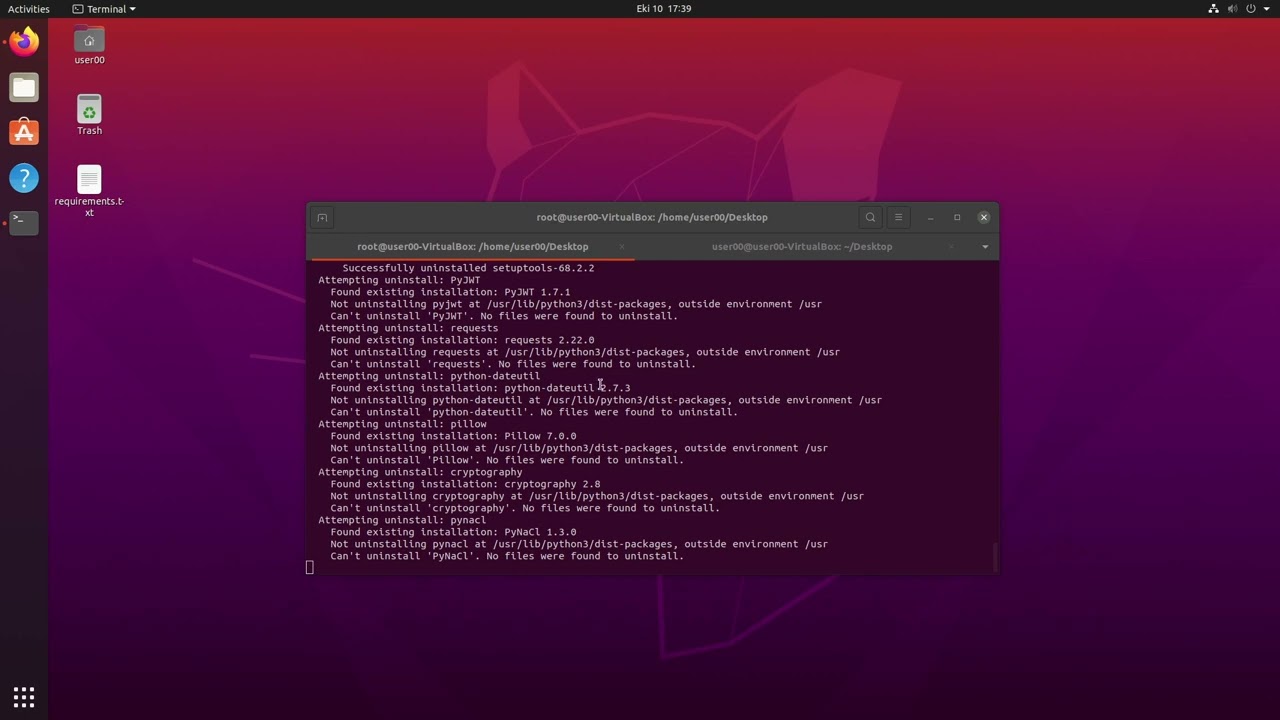This screenshot has height=720, width=1280.
Task: Click the new tab icon in the terminal header
Action: click(322, 217)
